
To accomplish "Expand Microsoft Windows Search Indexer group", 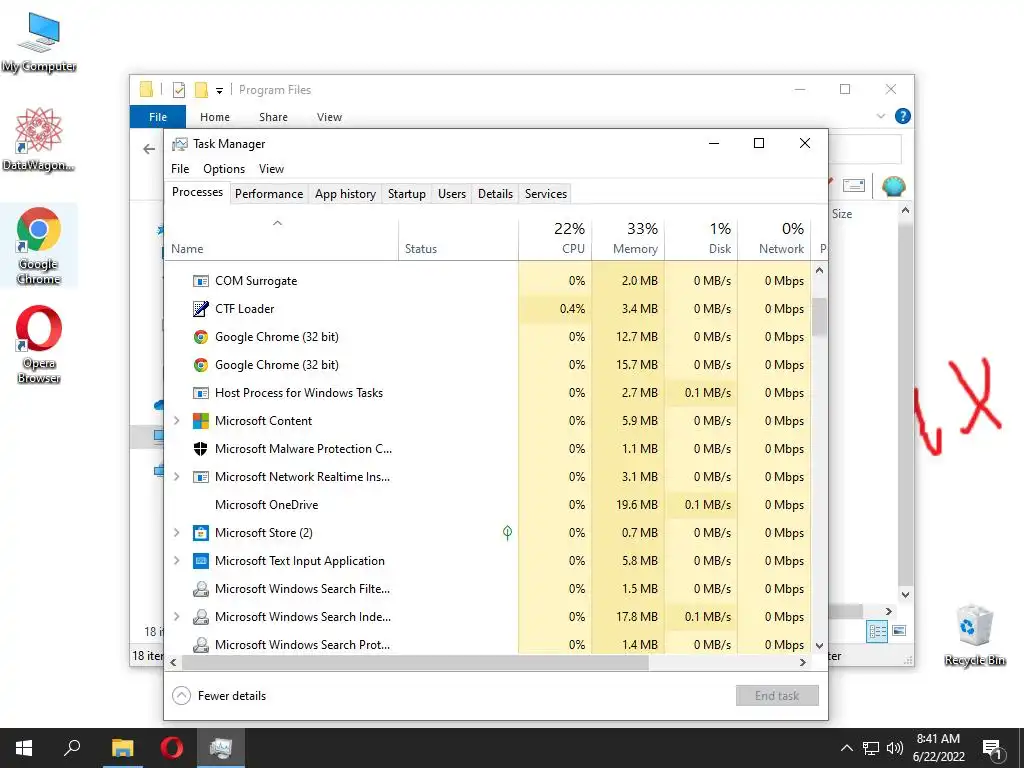I will [x=176, y=617].
